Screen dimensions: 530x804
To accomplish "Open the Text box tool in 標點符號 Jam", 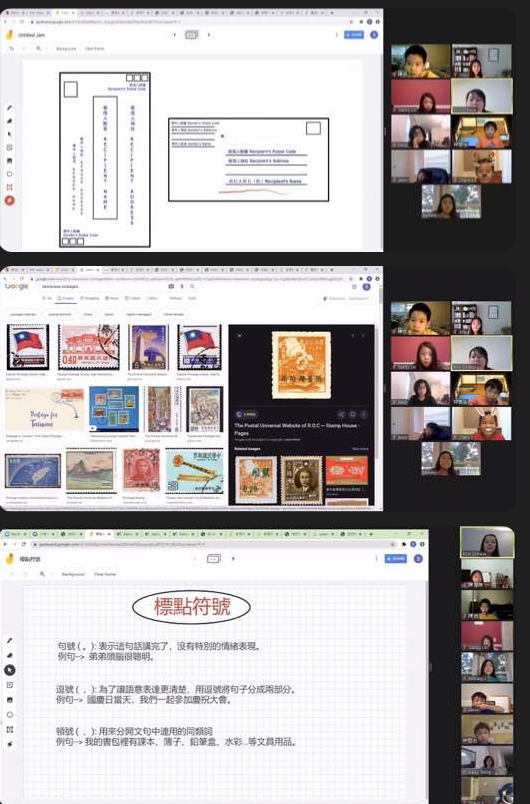I will pyautogui.click(x=10, y=730).
